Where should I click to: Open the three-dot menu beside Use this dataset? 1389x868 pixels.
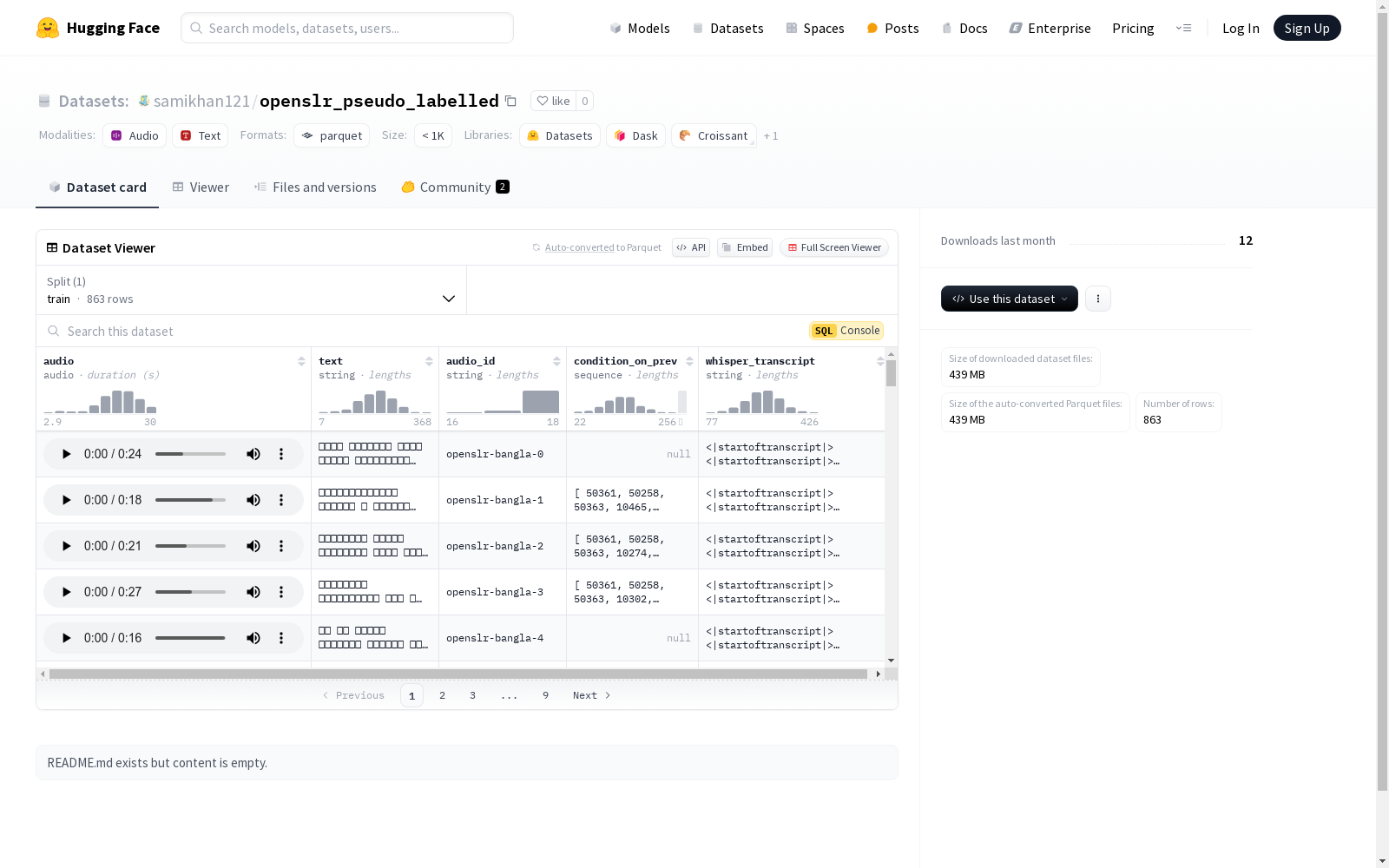pyautogui.click(x=1098, y=299)
